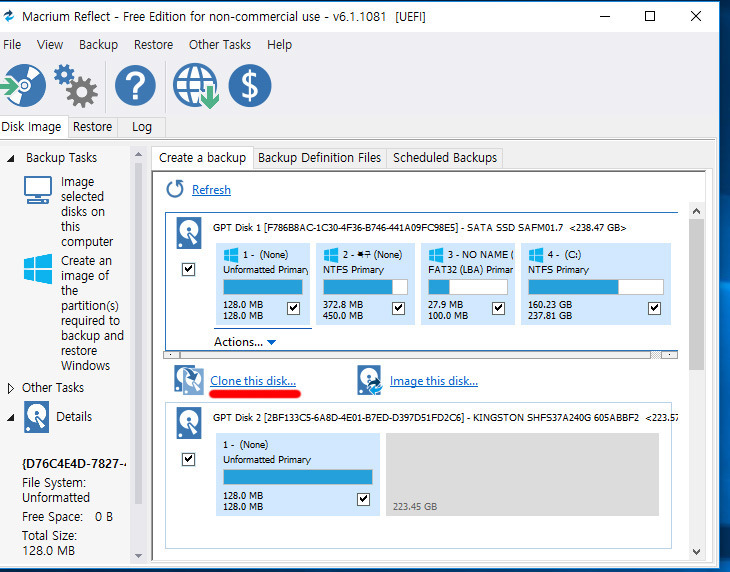Click sidebar scrollbar down arrow
Screen dimensions: 730x572
click(138, 556)
